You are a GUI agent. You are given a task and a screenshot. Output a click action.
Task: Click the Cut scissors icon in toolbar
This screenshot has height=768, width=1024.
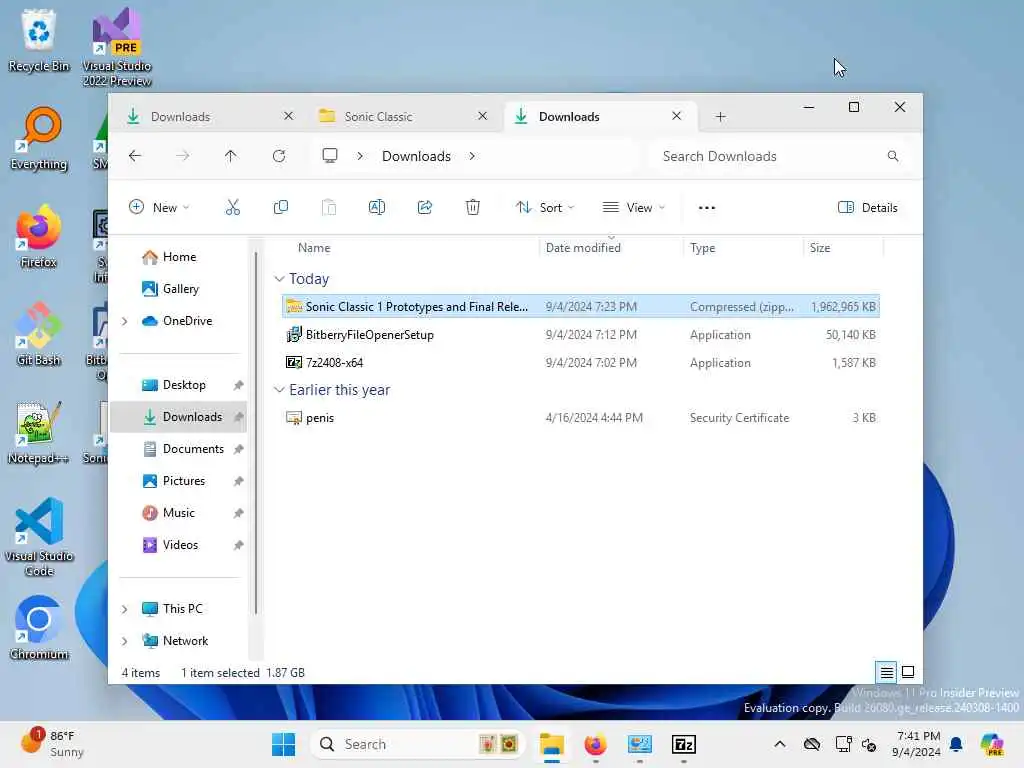click(x=232, y=208)
